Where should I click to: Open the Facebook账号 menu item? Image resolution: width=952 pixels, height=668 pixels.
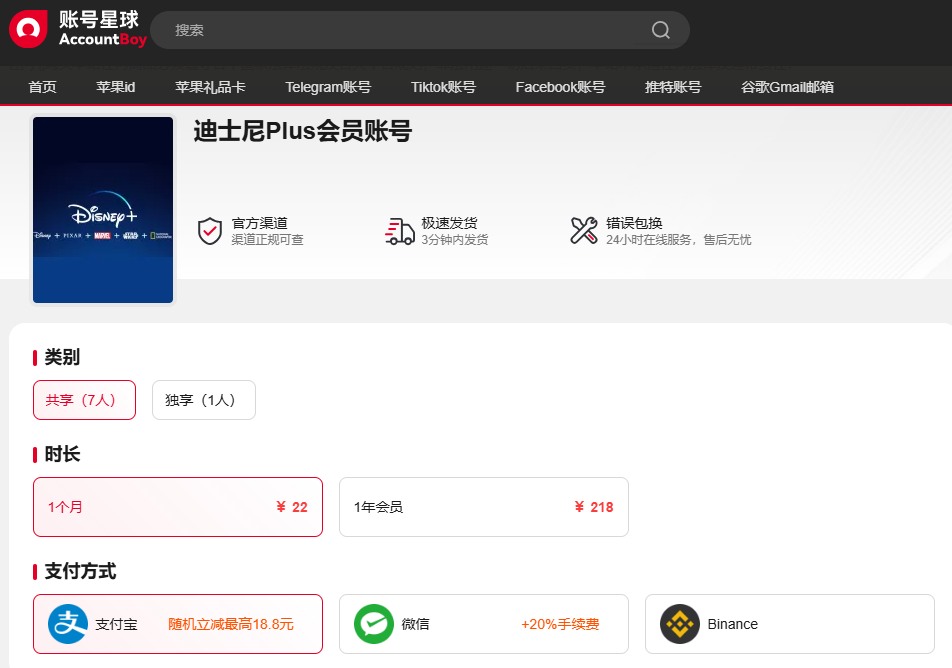point(560,87)
